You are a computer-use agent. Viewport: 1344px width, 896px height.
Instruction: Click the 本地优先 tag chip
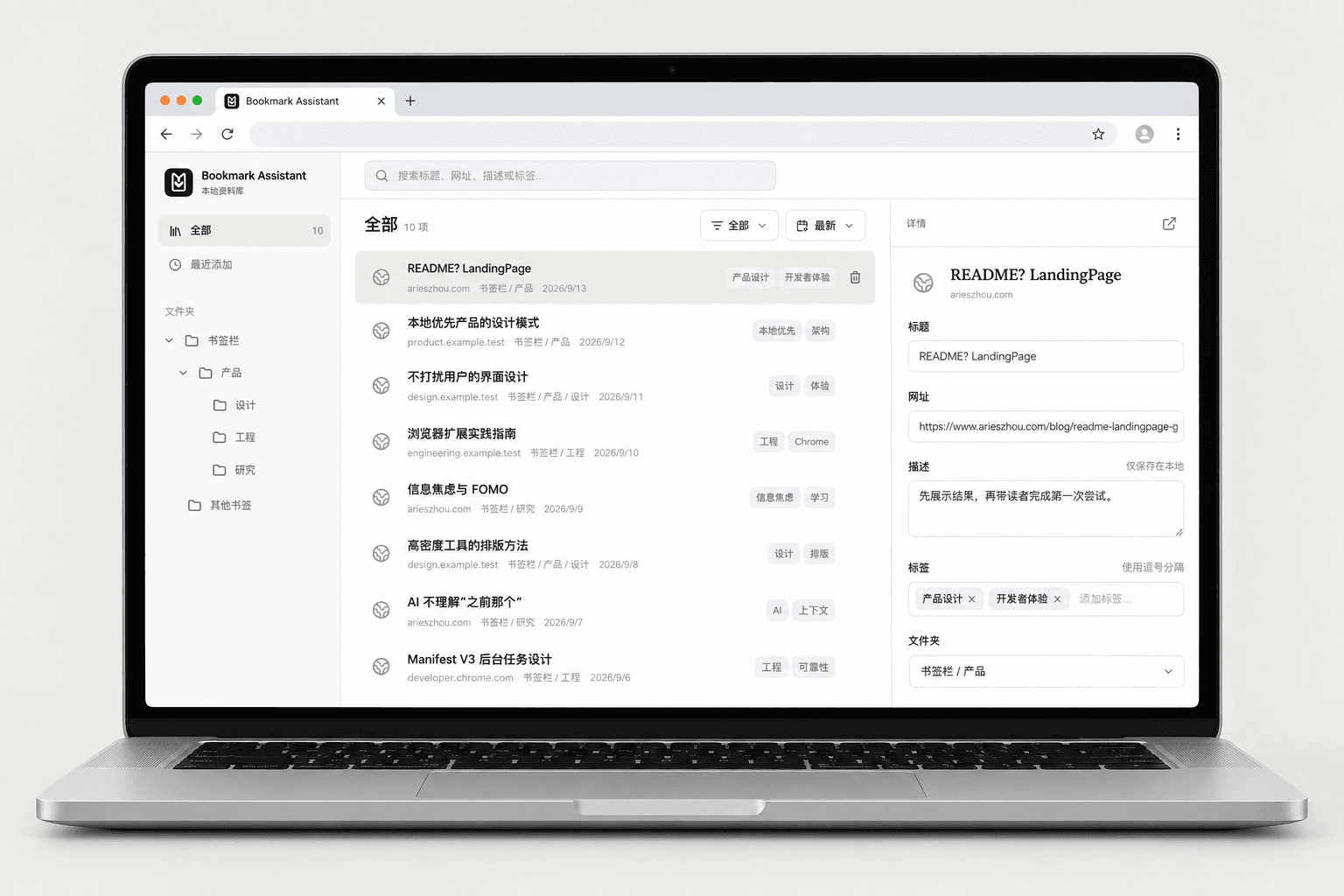(777, 331)
